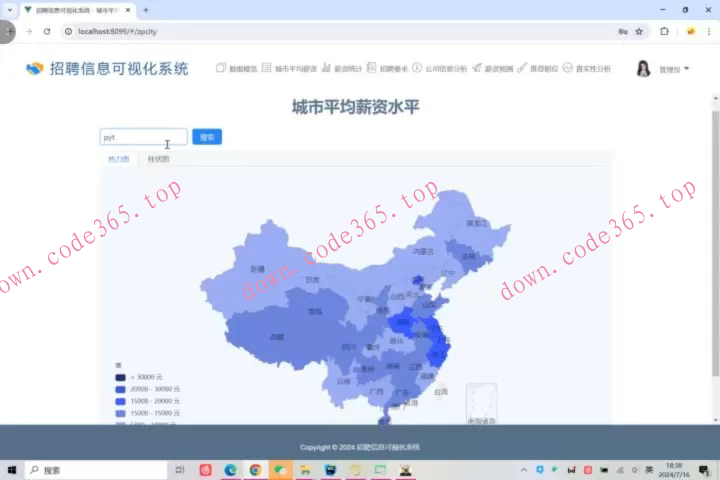This screenshot has width=720, height=480.
Task: Click 广西 province on the map
Action: [376, 392]
